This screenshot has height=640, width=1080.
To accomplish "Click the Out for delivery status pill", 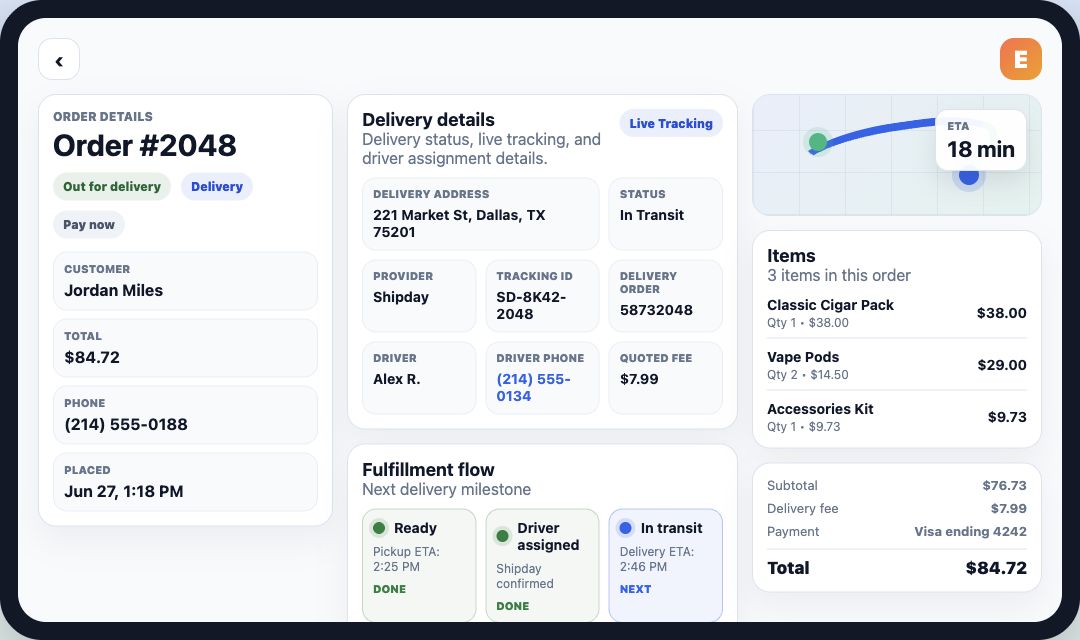I will 112,187.
